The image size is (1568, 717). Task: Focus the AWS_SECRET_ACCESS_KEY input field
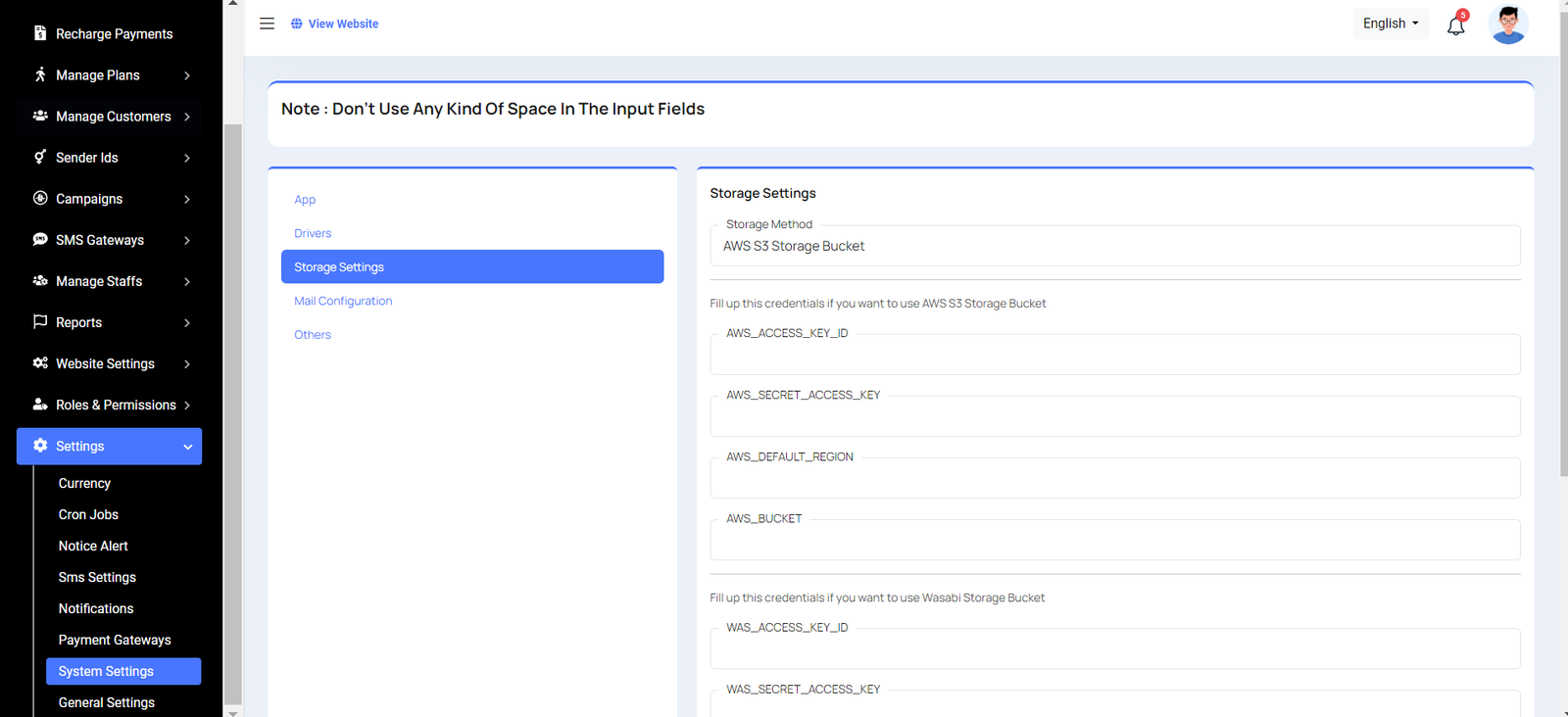[1115, 416]
